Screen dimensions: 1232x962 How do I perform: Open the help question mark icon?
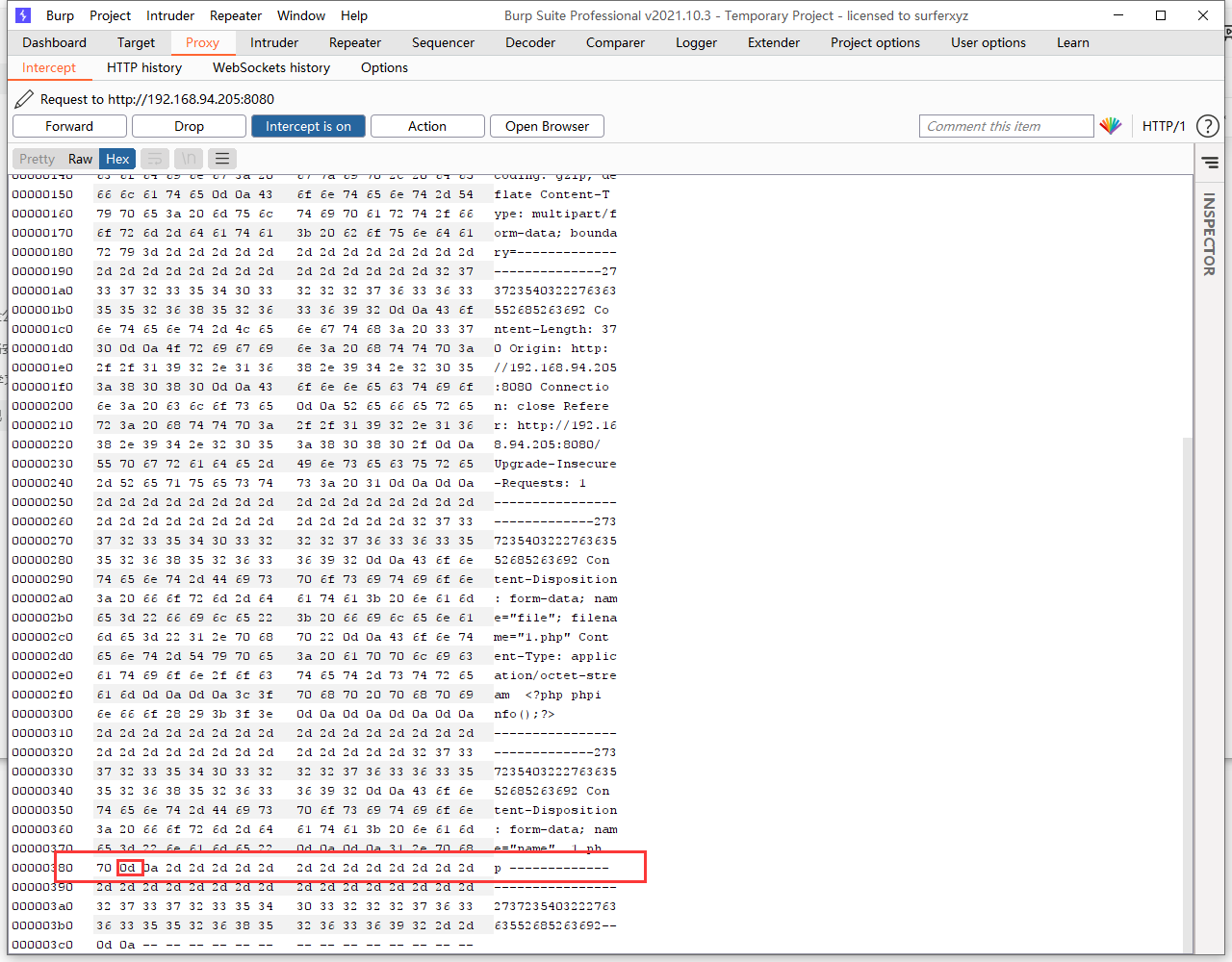pos(1207,126)
